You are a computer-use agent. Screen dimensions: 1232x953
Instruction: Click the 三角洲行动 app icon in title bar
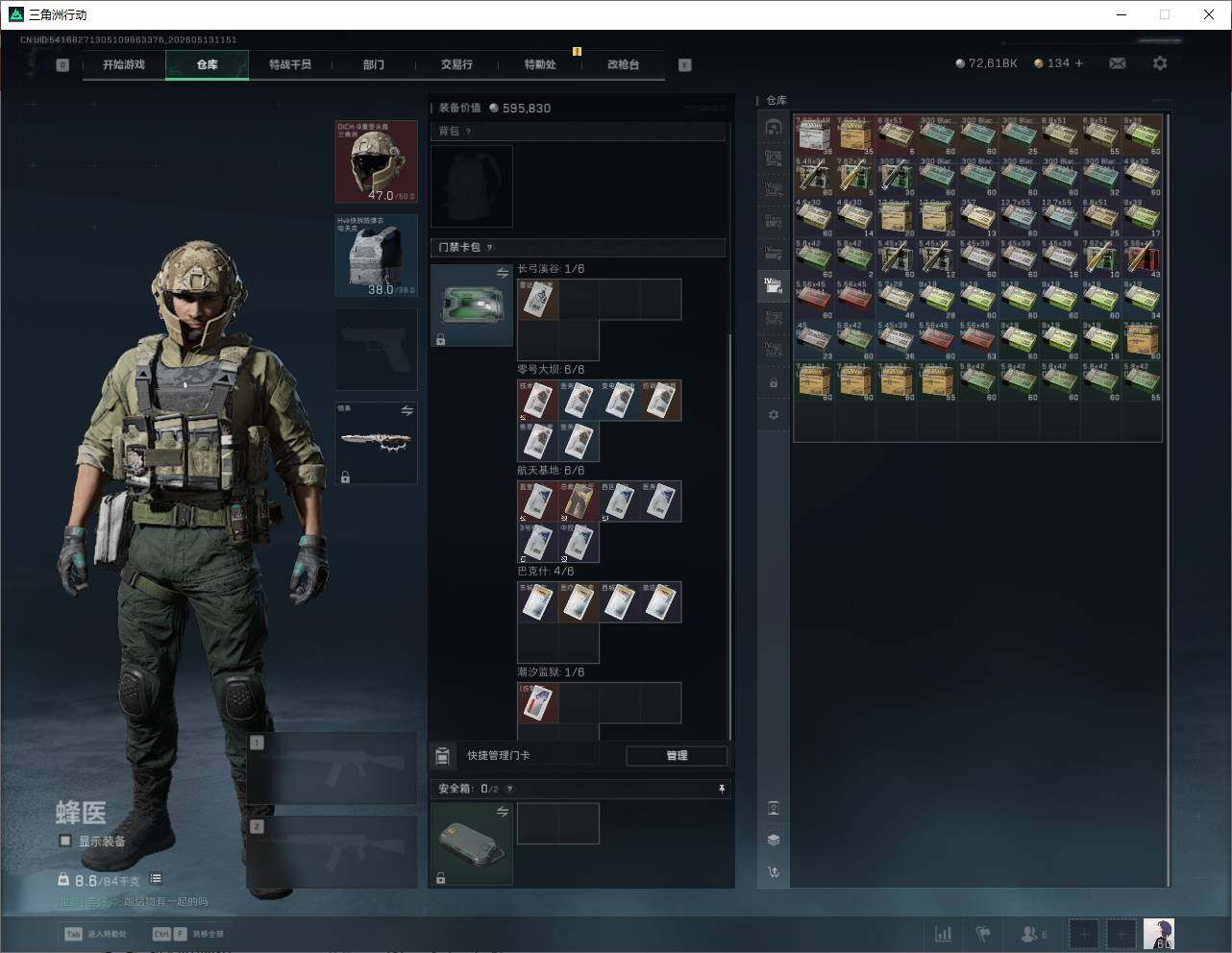click(15, 14)
